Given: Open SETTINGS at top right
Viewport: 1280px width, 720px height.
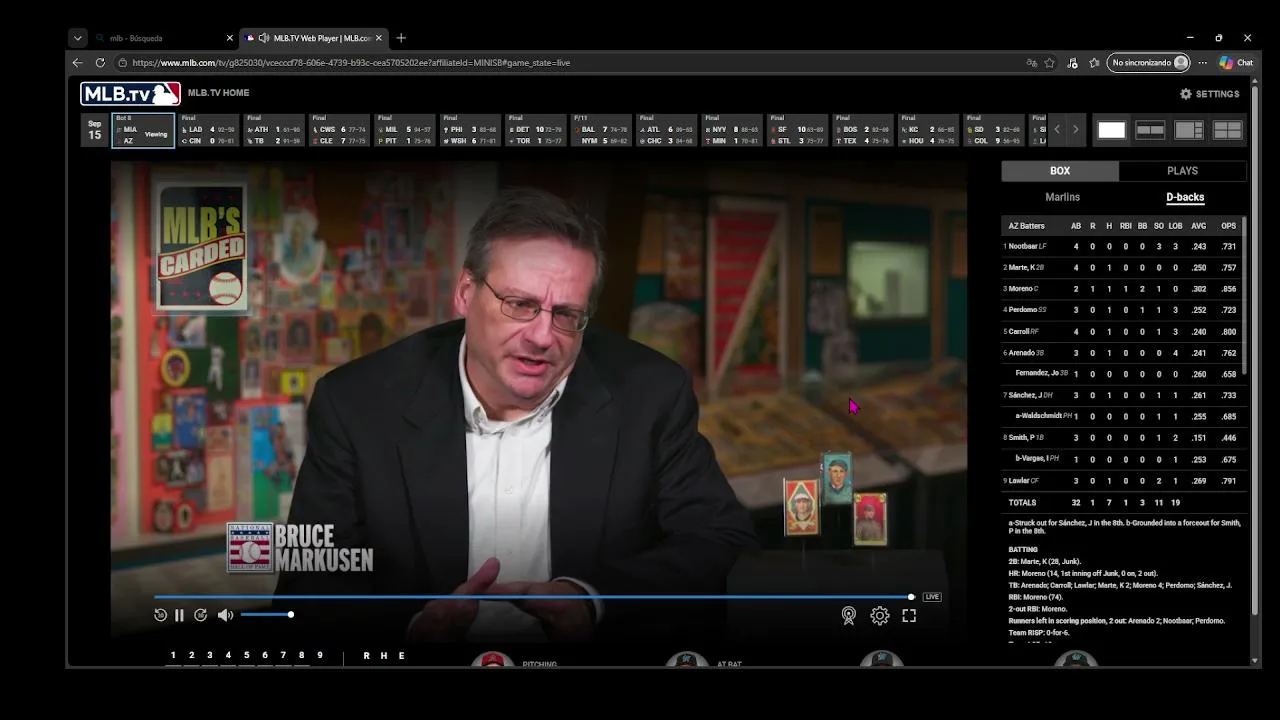Looking at the screenshot, I should point(1210,94).
